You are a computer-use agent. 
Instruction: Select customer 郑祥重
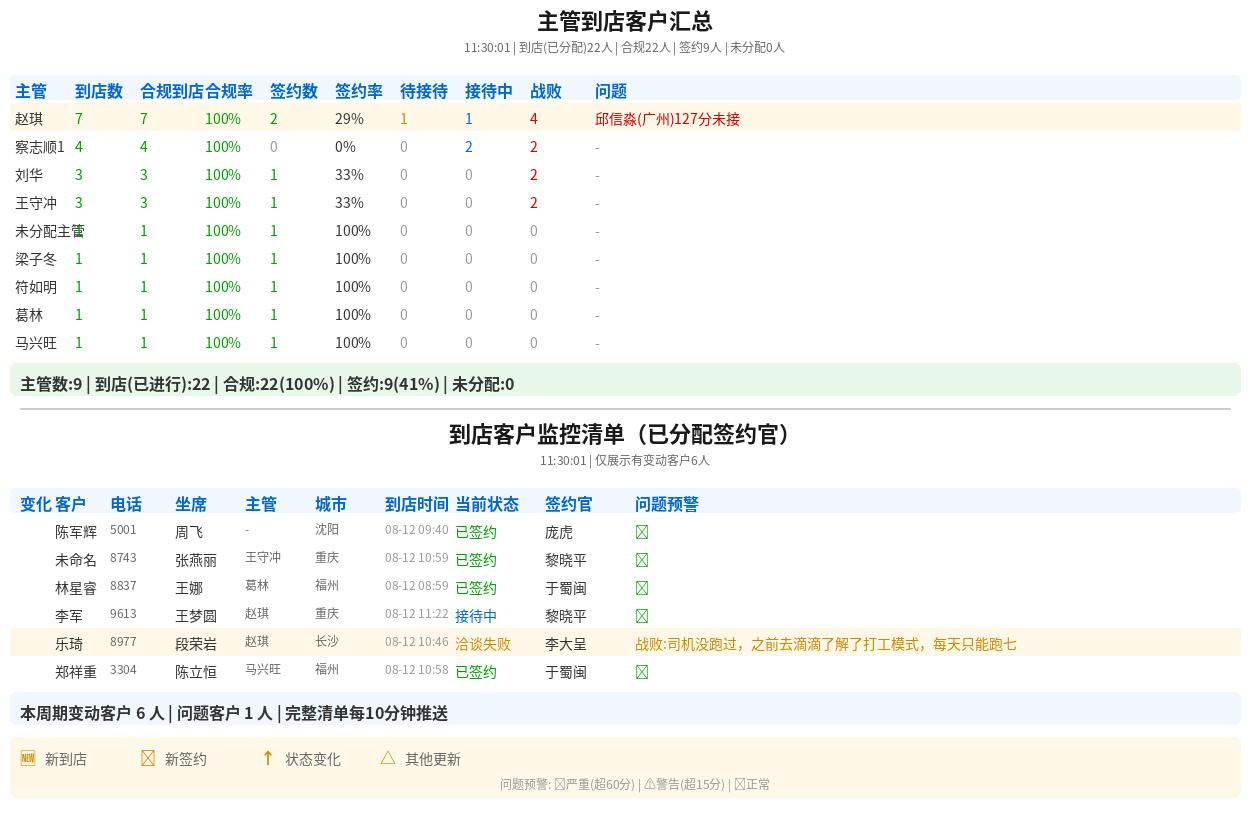(76, 672)
